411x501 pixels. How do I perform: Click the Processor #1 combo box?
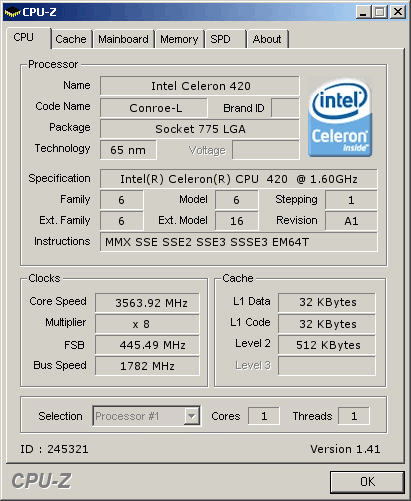(147, 416)
